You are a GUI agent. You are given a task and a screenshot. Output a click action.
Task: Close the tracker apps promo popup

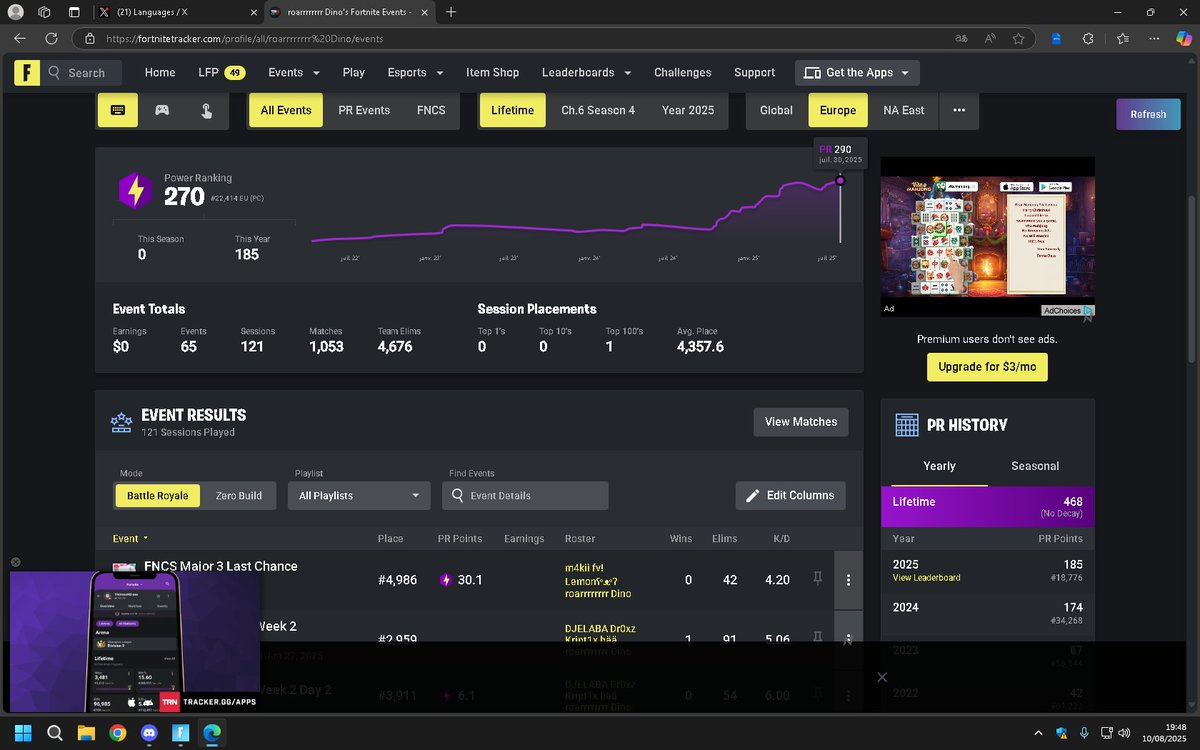15,563
